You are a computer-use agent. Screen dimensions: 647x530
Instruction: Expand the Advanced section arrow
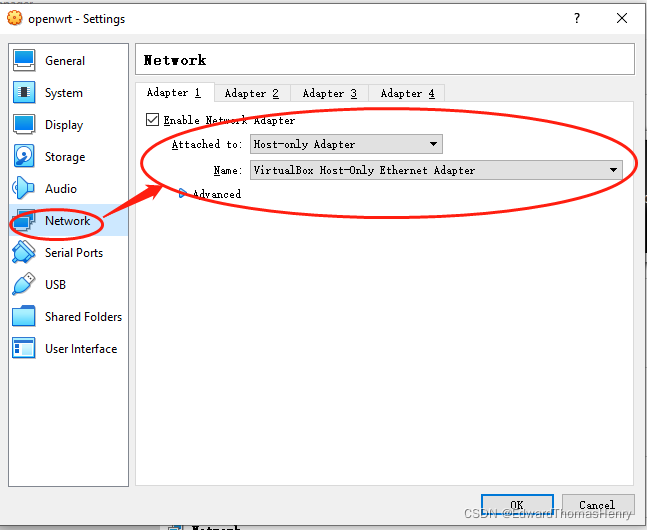click(x=182, y=193)
